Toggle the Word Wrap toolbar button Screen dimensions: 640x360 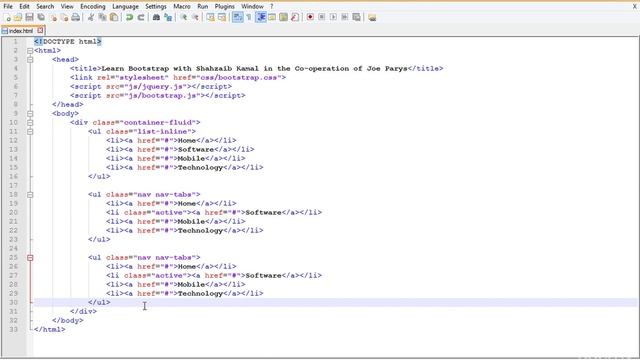(237, 17)
